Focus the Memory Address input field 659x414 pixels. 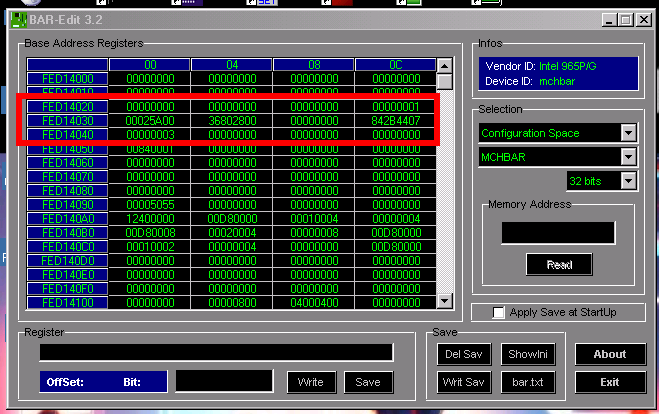click(x=558, y=233)
